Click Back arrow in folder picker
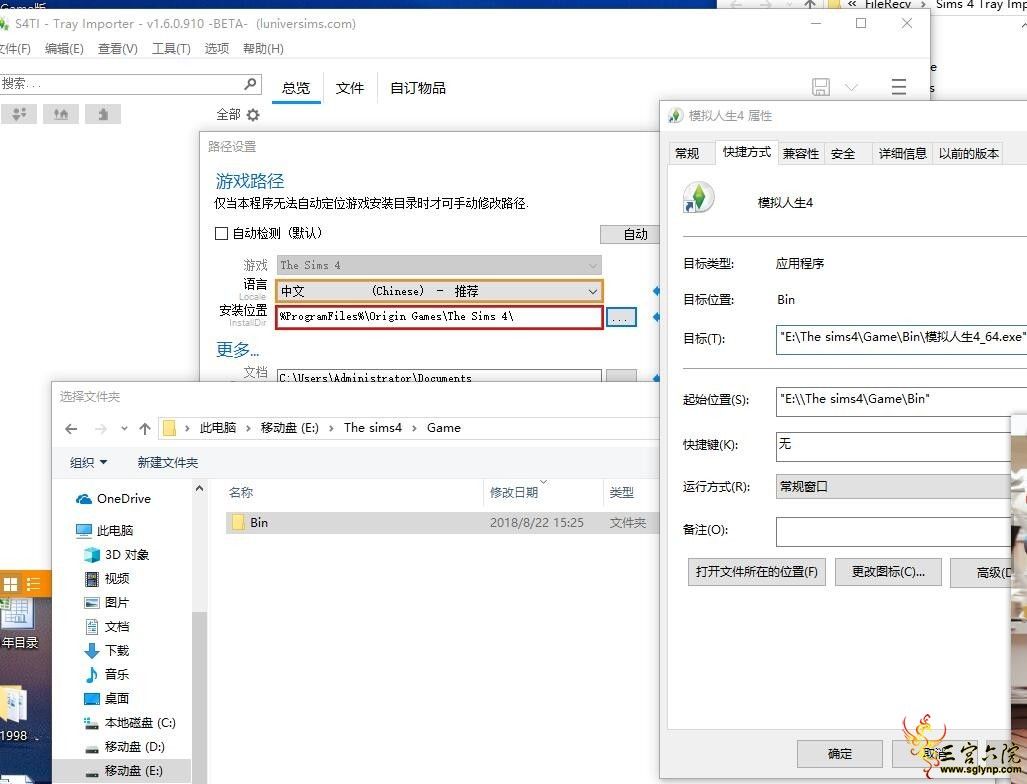This screenshot has height=784, width=1027. click(x=71, y=428)
